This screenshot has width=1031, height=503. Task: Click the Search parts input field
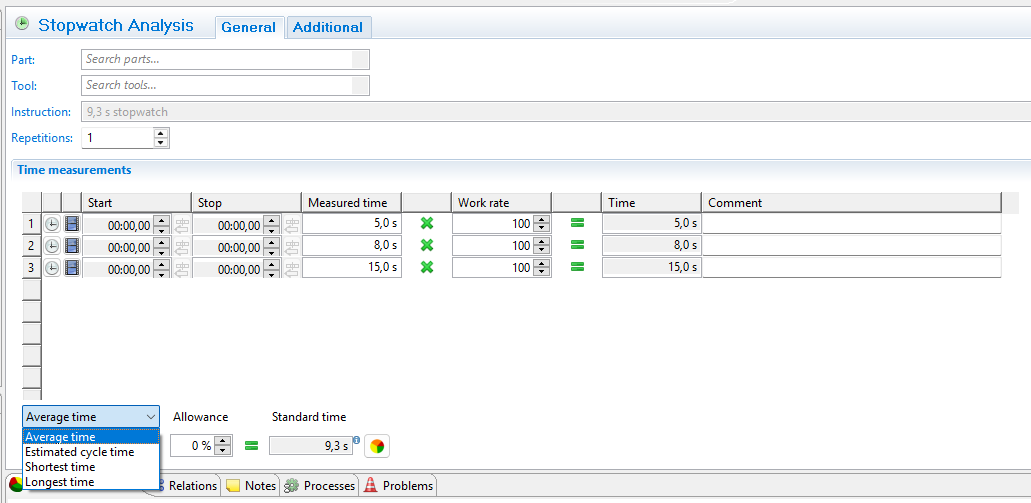217,60
